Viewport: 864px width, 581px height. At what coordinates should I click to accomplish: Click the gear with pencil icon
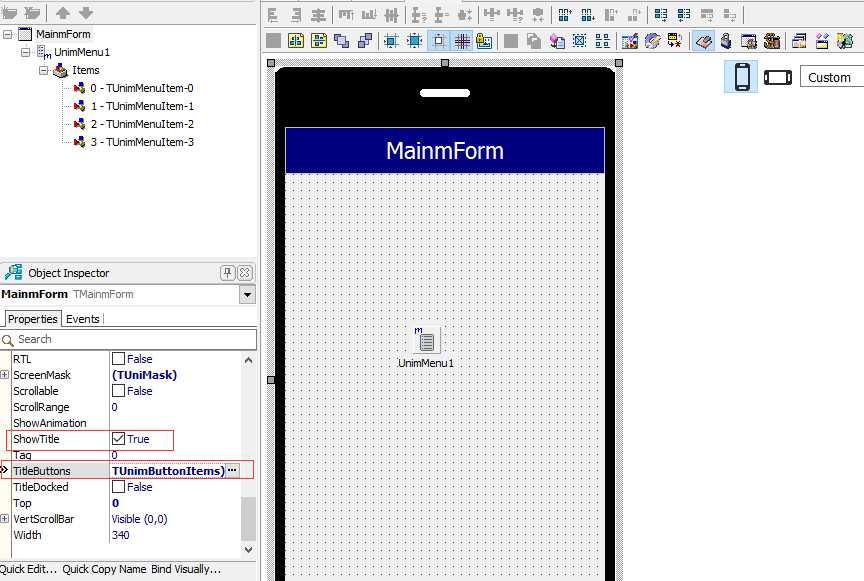coord(652,41)
